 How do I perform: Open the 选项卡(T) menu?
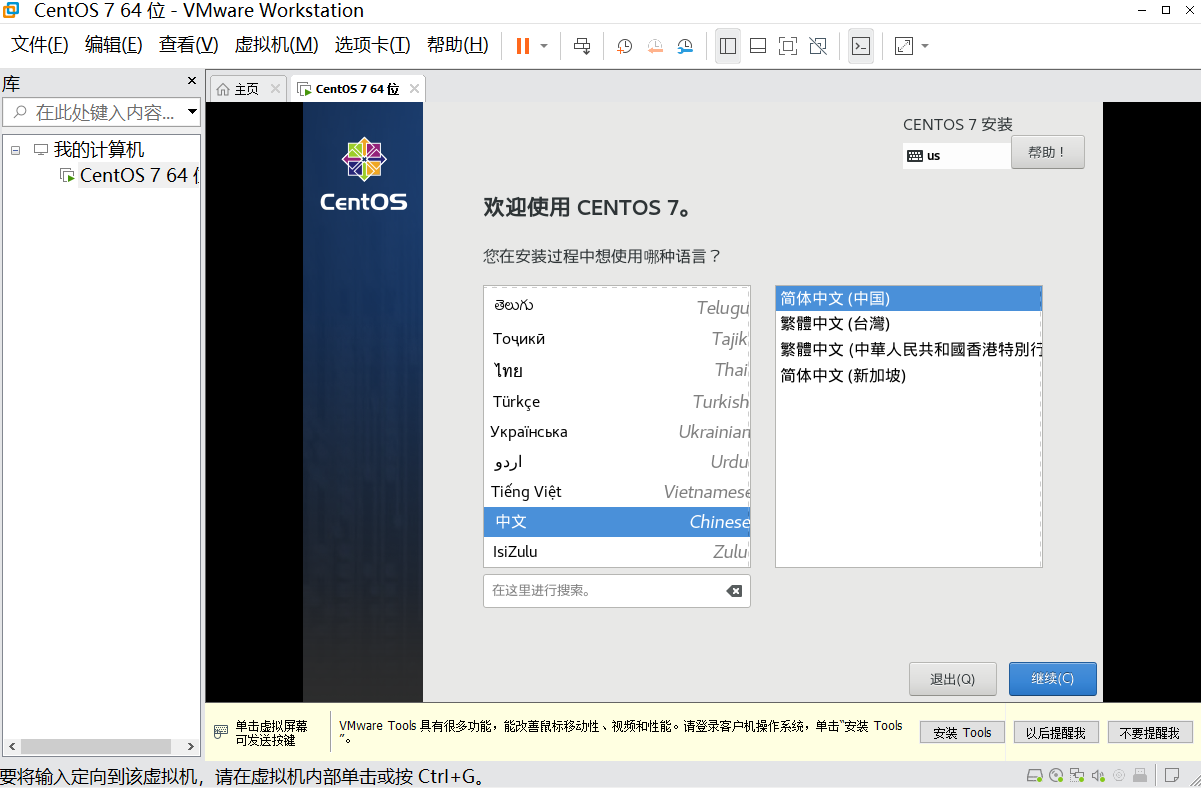372,45
